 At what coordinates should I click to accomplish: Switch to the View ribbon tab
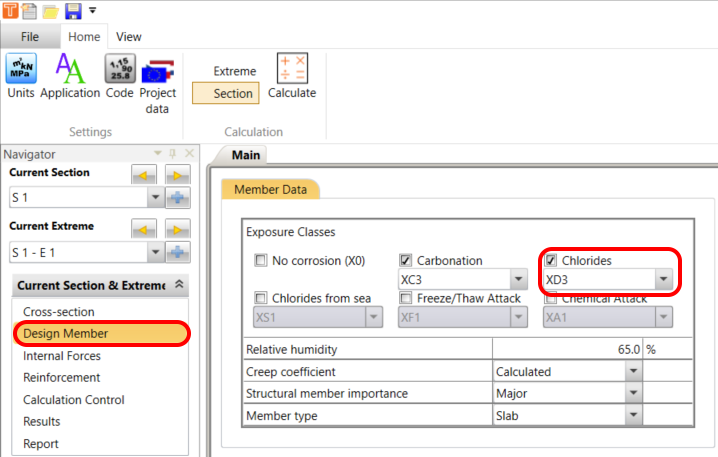click(x=128, y=37)
